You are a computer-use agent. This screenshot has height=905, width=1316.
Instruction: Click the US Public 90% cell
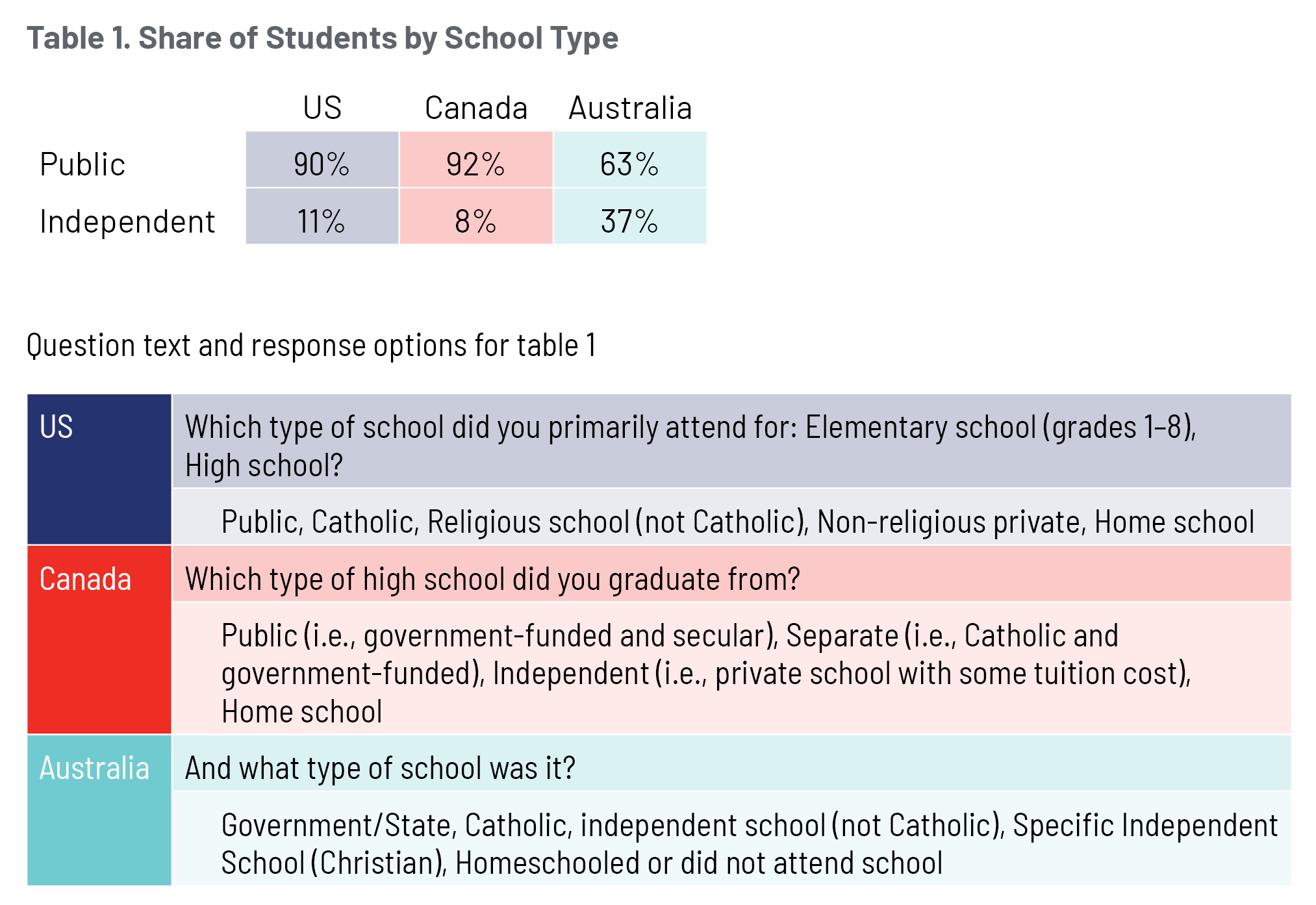click(322, 163)
